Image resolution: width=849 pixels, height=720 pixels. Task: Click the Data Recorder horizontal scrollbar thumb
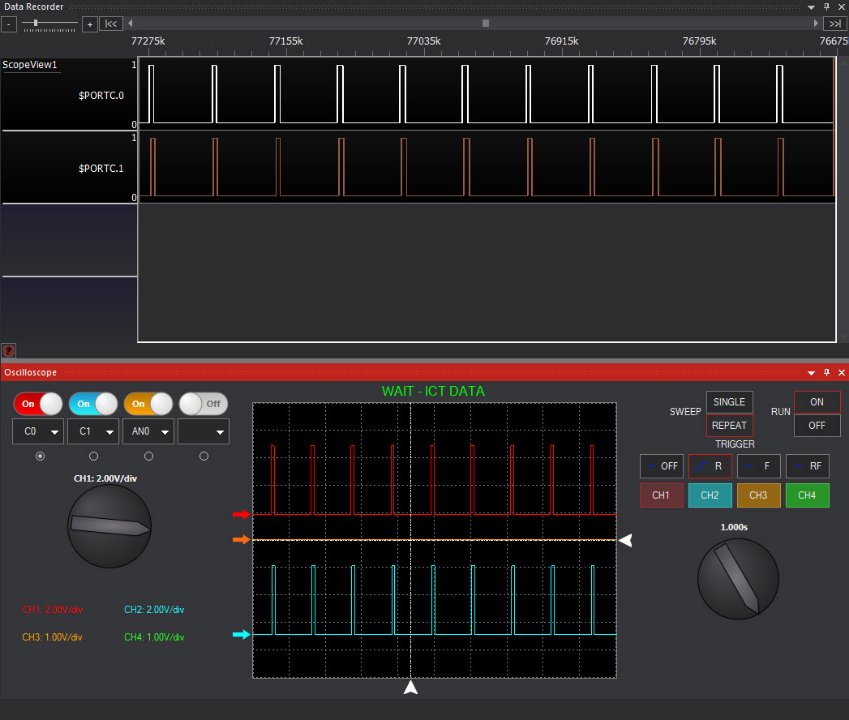(486, 23)
